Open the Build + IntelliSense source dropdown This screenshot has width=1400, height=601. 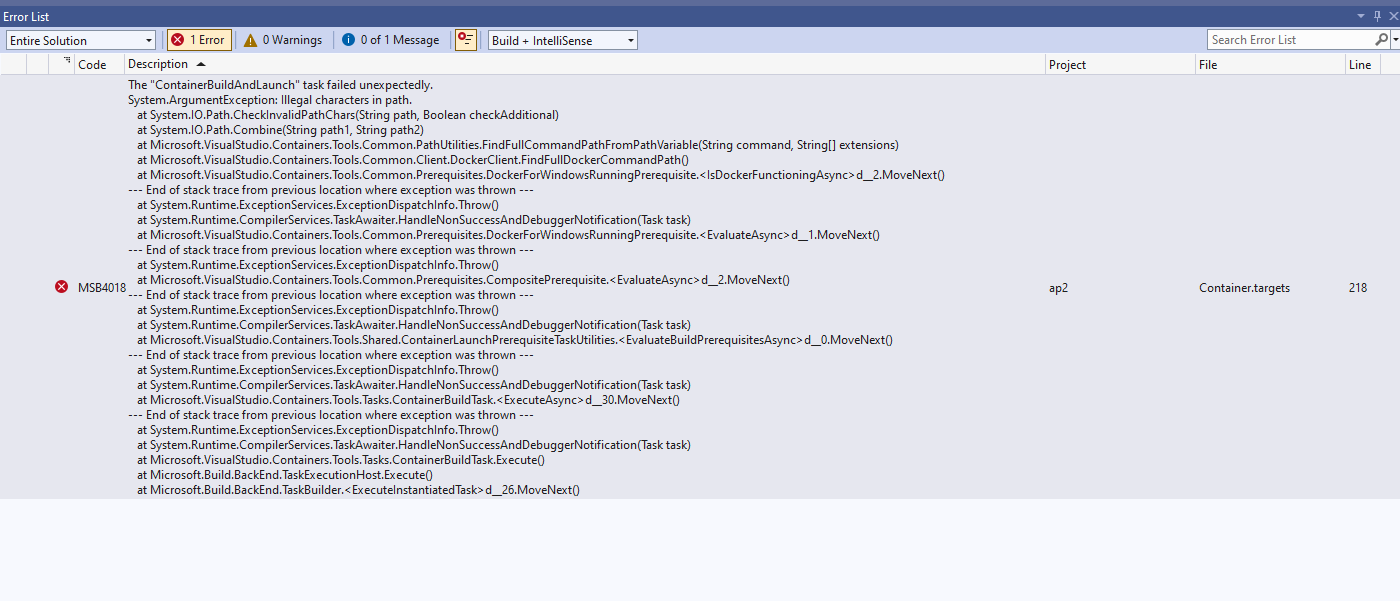pos(562,40)
